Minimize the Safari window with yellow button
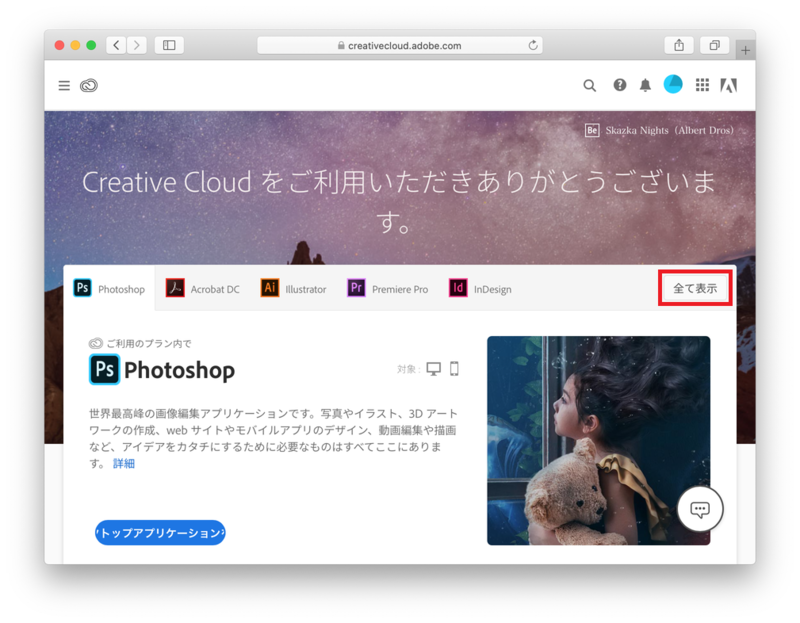Viewport: 800px width, 623px height. pyautogui.click(x=75, y=45)
